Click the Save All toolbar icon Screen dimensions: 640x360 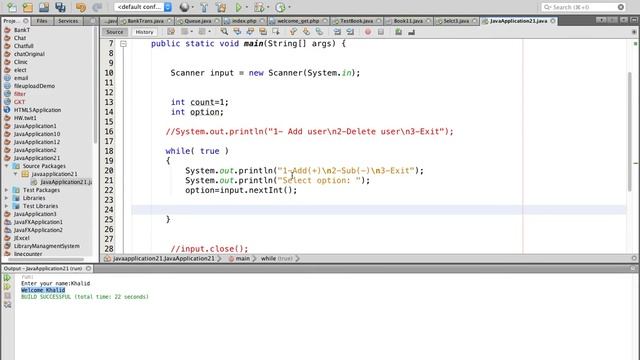point(60,7)
